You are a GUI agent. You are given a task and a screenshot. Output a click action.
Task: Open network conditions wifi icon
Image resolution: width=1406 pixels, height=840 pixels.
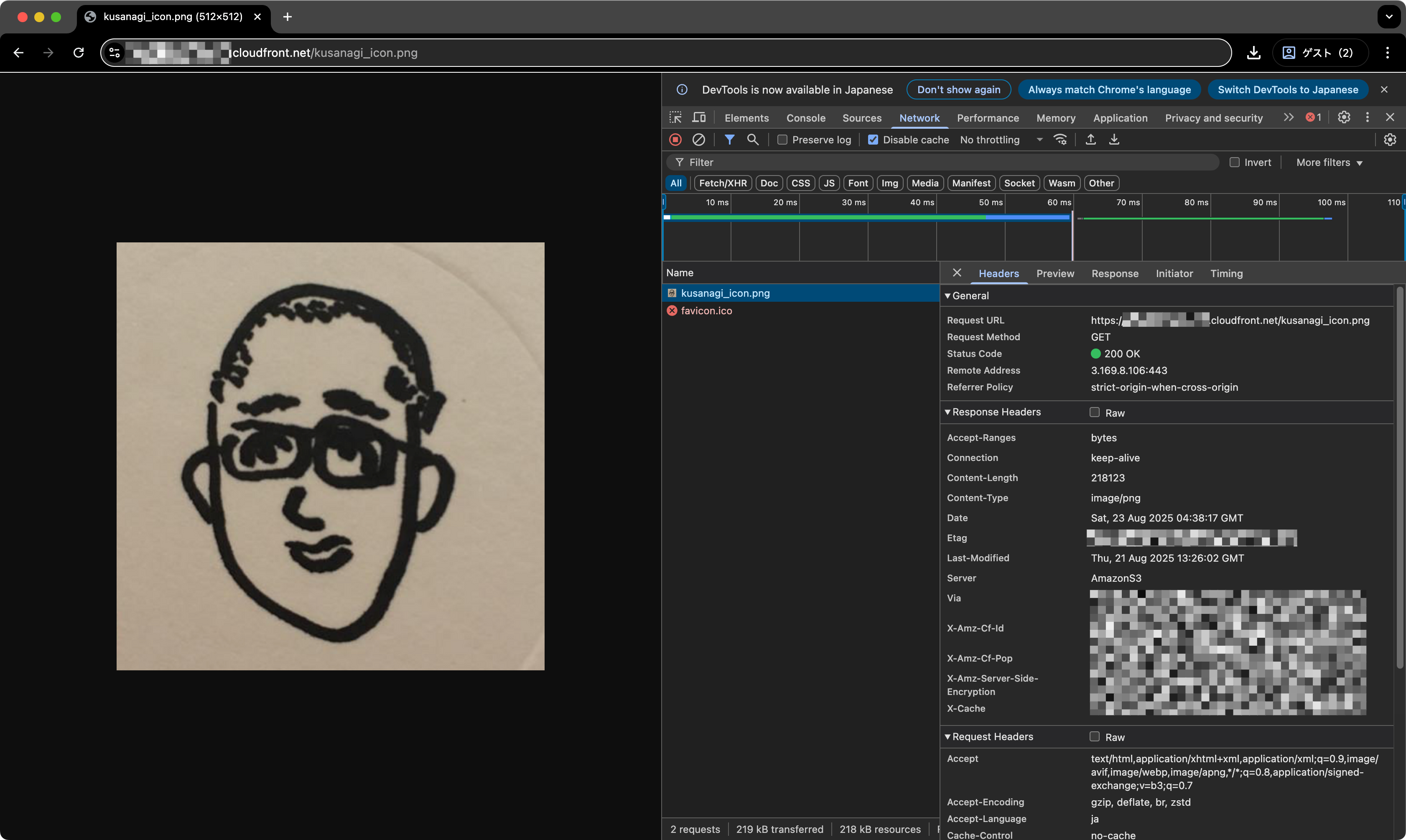1060,139
